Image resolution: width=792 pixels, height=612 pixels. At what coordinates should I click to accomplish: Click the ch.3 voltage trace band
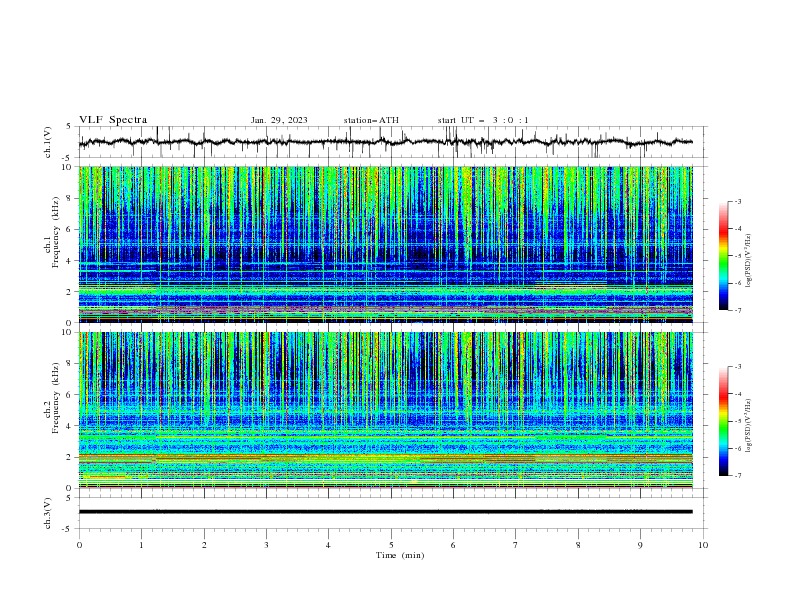coord(385,512)
